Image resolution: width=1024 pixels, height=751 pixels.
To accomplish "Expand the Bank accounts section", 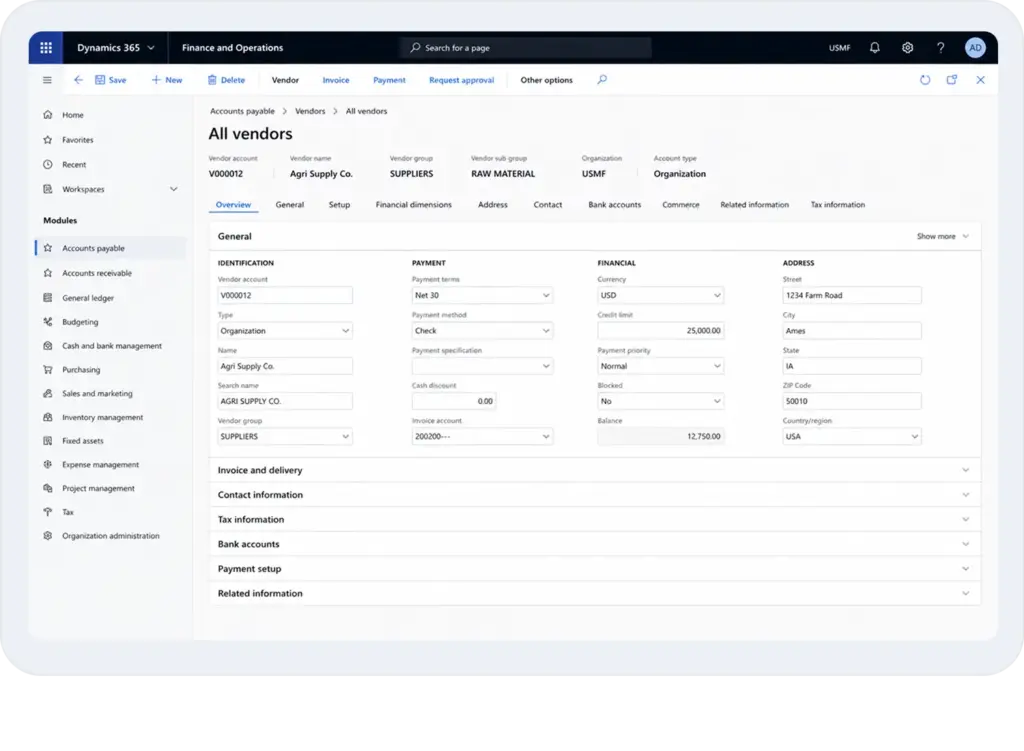I will click(x=594, y=544).
